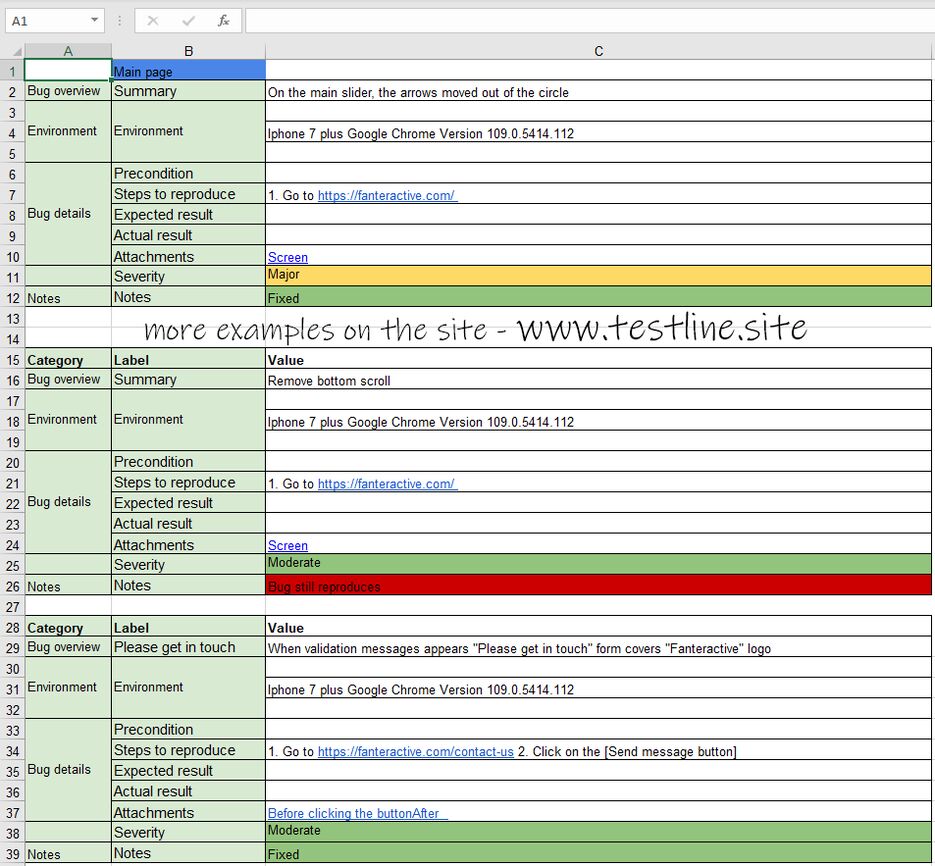This screenshot has width=935, height=866.
Task: Open the Name Box dropdown arrow
Action: coord(95,21)
